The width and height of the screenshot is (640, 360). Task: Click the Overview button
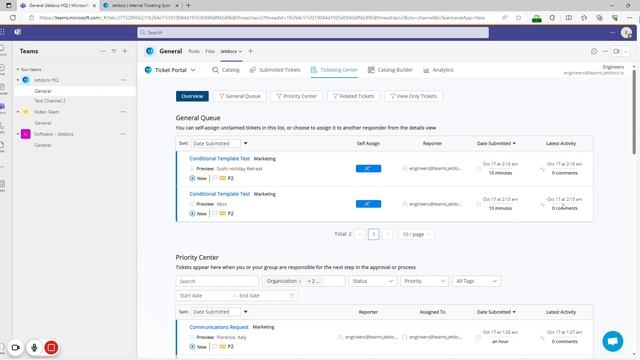192,96
